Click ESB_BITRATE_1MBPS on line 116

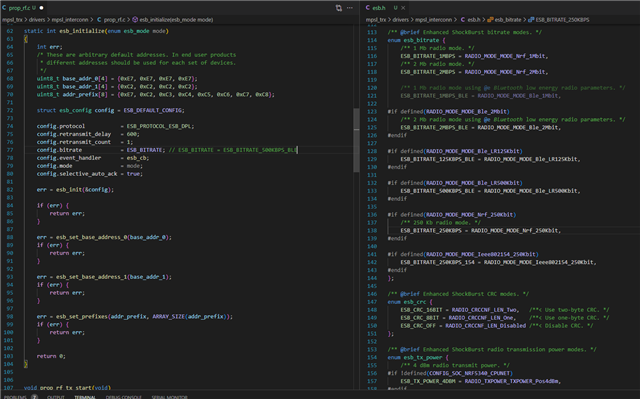pos(427,56)
